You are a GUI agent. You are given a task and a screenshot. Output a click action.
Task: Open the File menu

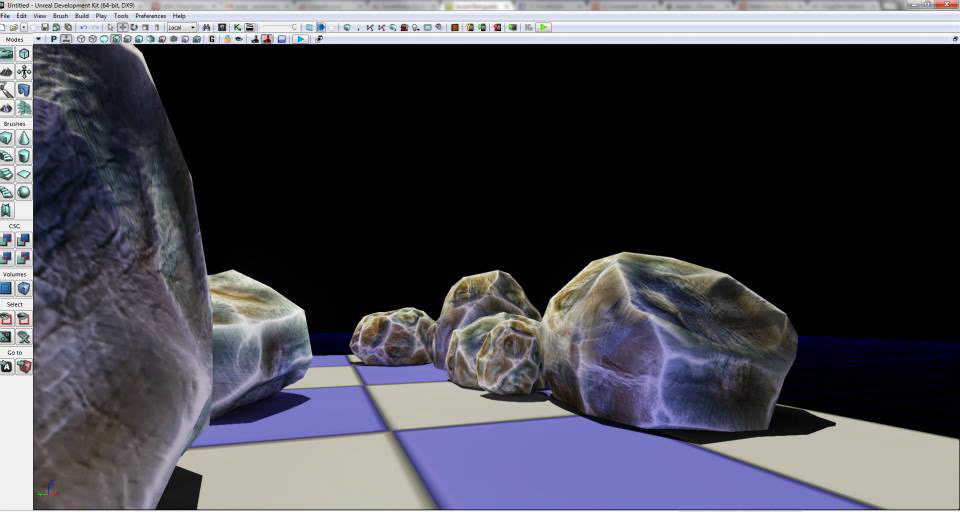pyautogui.click(x=5, y=16)
